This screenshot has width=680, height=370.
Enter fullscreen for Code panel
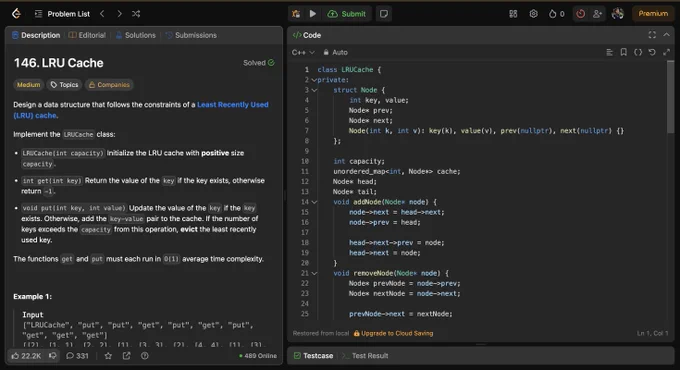tap(652, 35)
